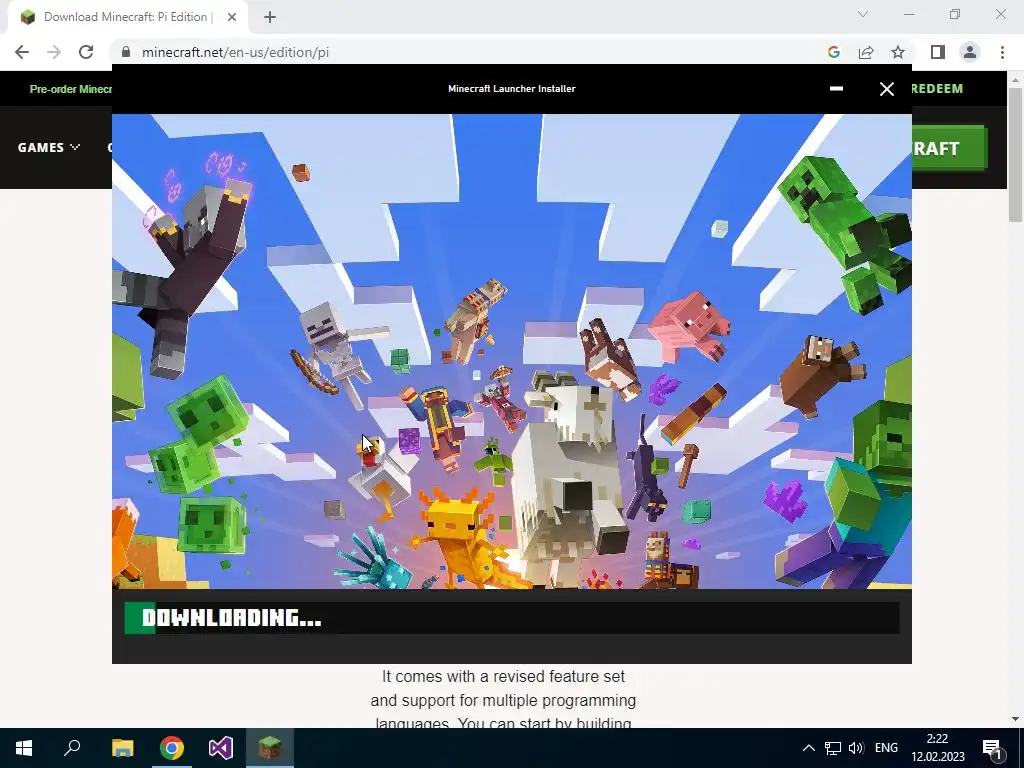The width and height of the screenshot is (1024, 768).
Task: Open the Windows Start menu
Action: tap(24, 748)
